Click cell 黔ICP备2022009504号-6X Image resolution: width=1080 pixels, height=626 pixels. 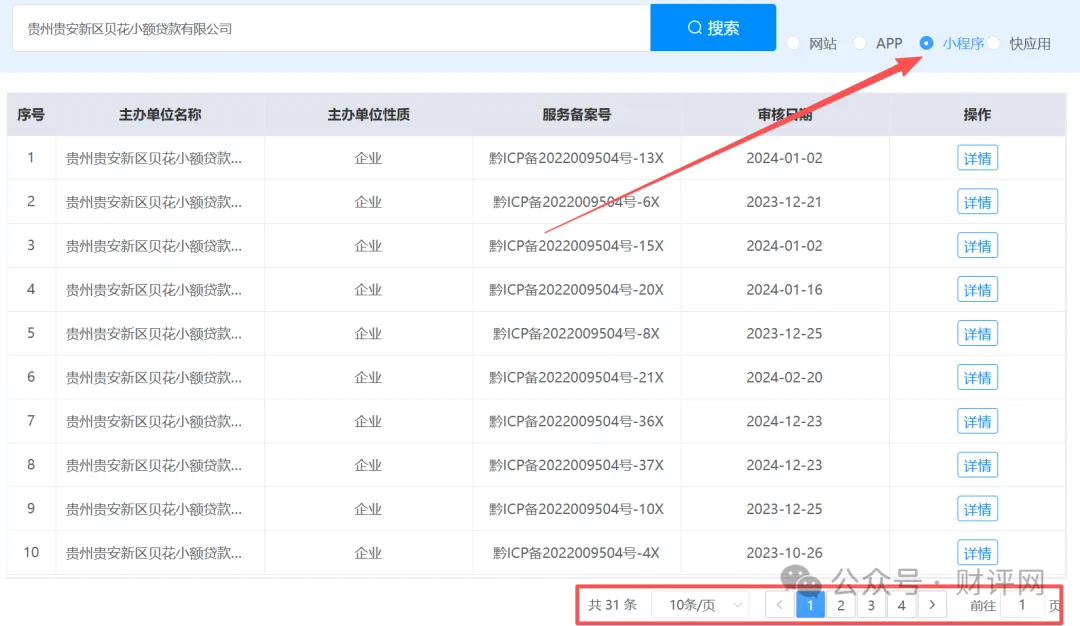(577, 202)
